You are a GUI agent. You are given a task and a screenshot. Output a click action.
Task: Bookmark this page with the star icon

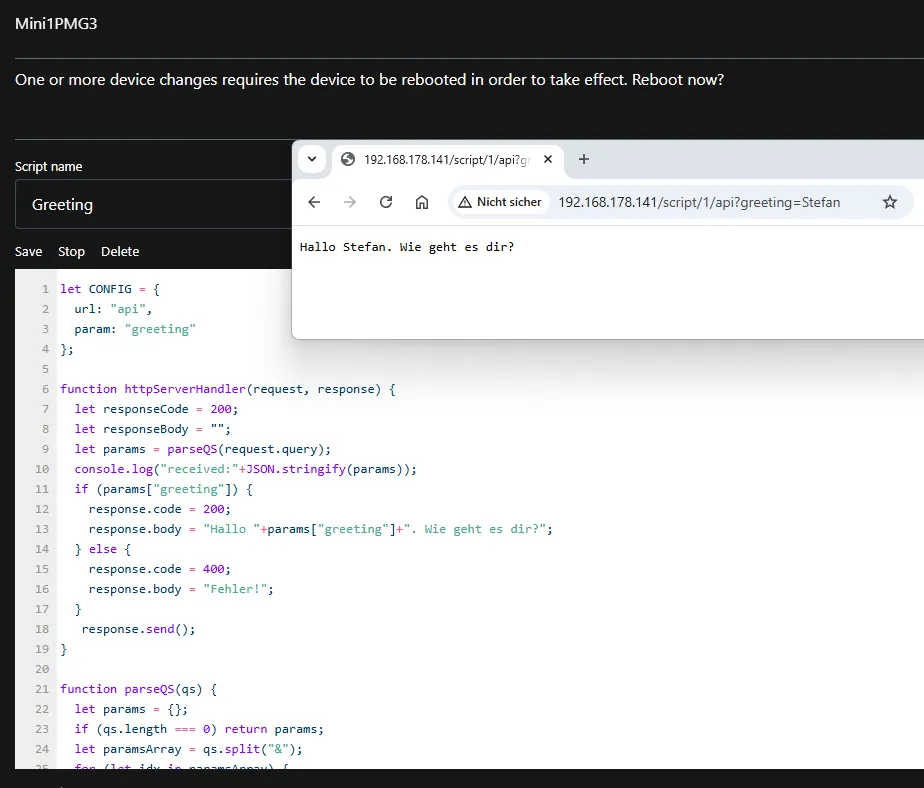[889, 202]
